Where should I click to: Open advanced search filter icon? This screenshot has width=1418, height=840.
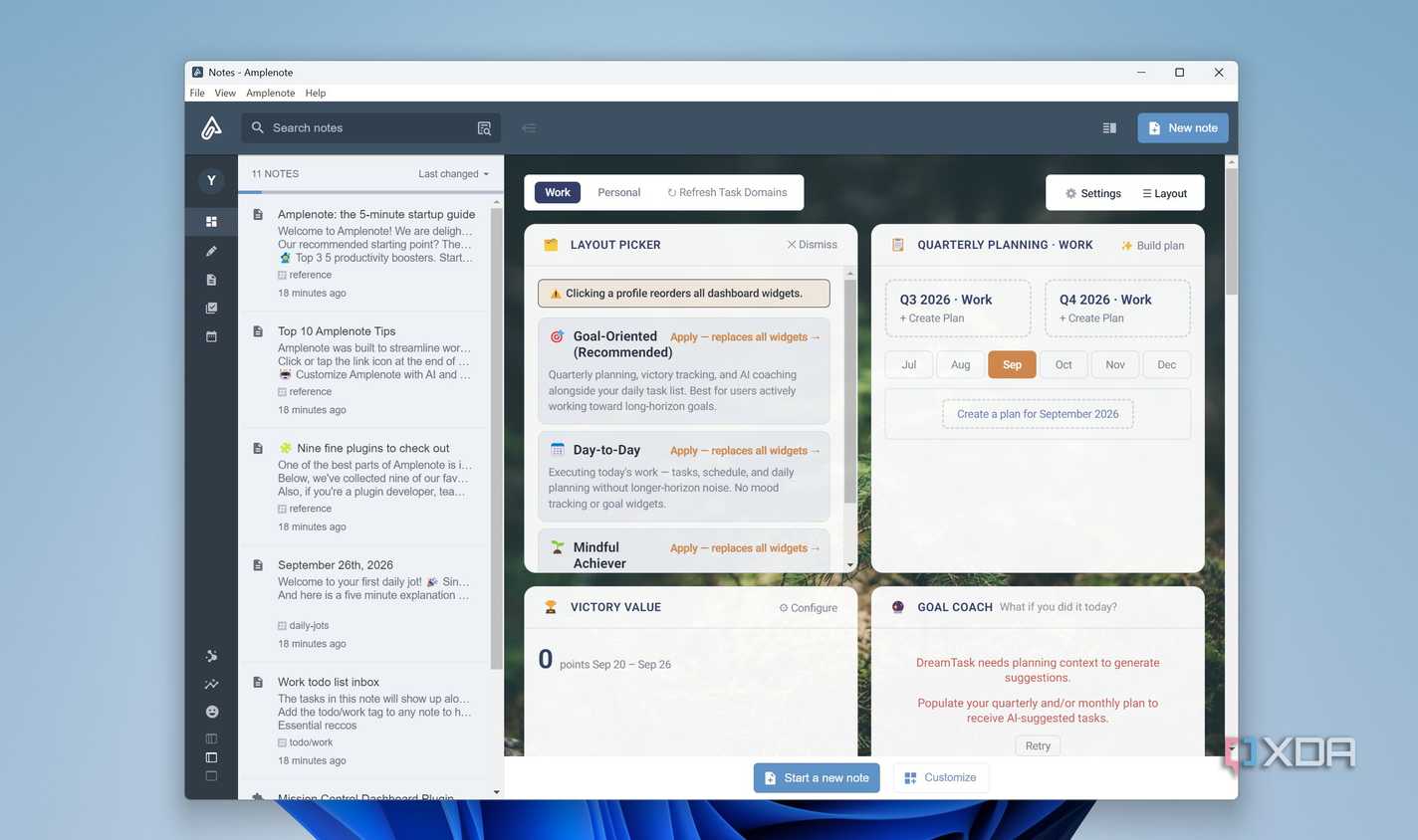click(484, 128)
